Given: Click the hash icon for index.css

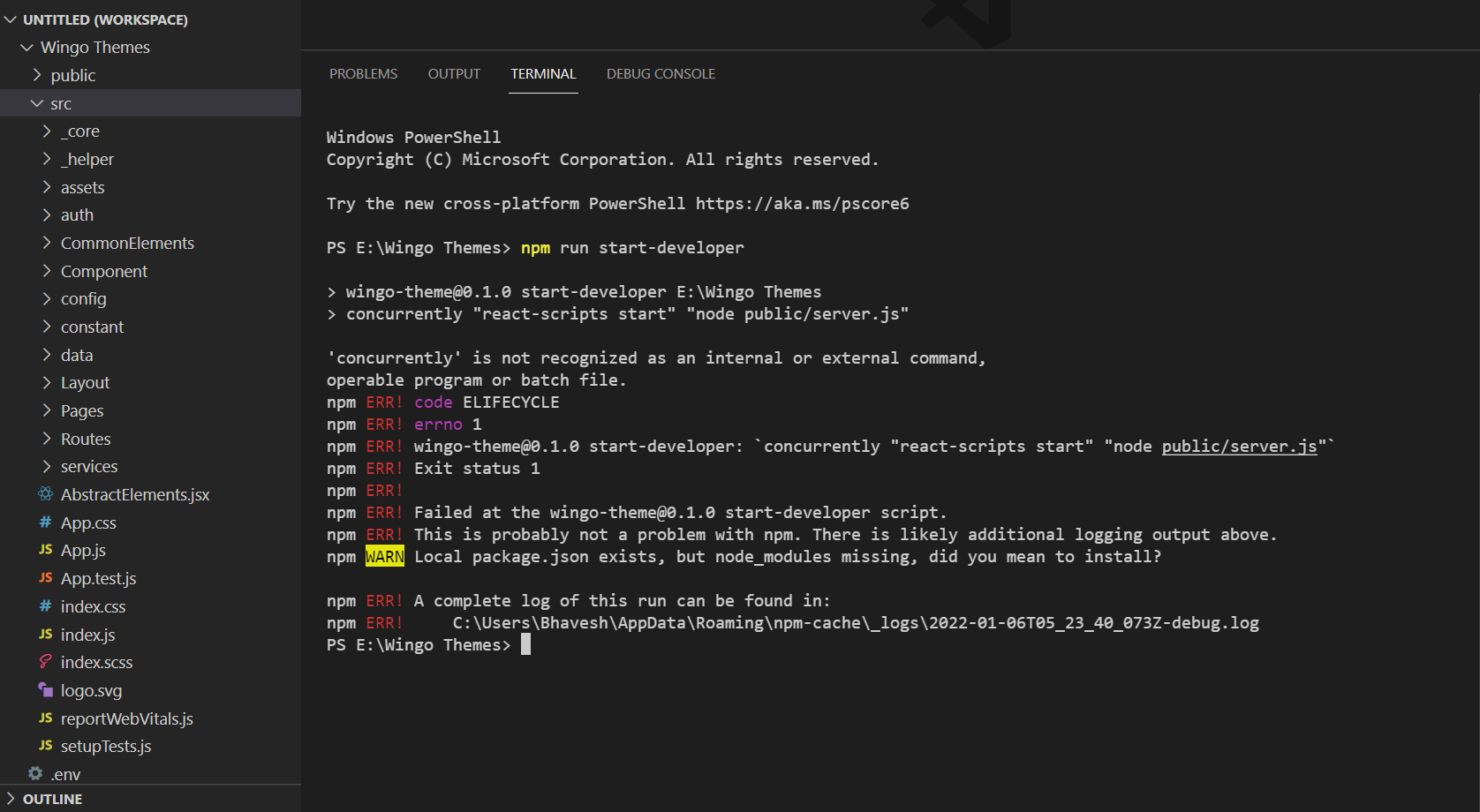Looking at the screenshot, I should [46, 606].
